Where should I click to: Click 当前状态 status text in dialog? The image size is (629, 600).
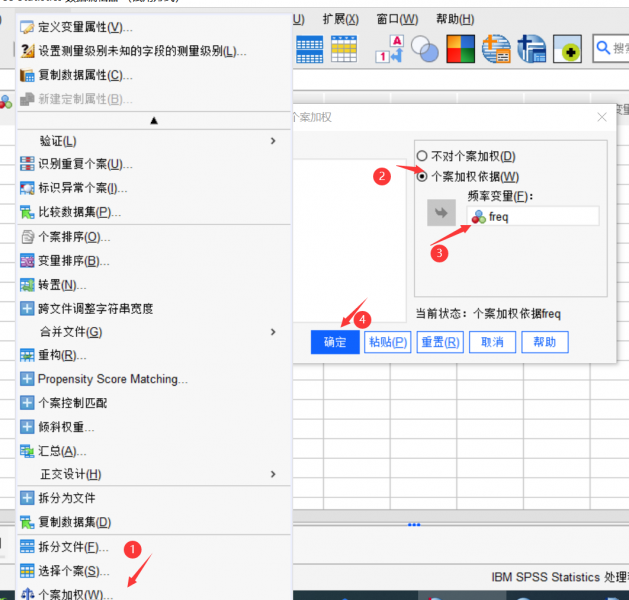pyautogui.click(x=488, y=313)
